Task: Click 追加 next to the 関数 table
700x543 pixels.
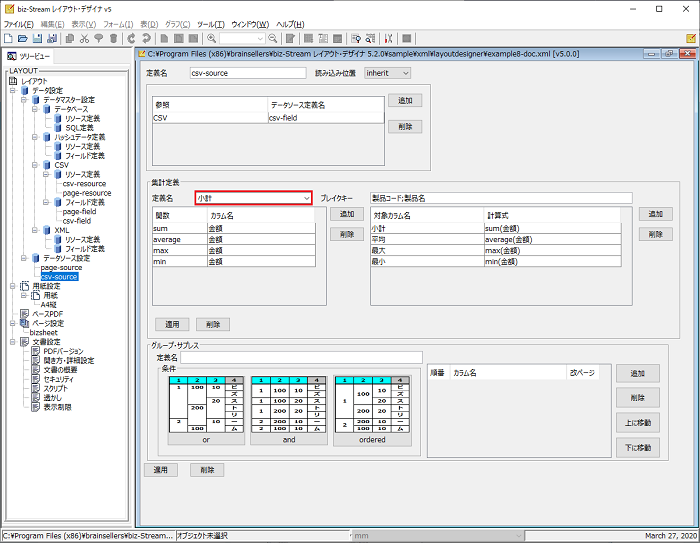Action: [x=347, y=214]
